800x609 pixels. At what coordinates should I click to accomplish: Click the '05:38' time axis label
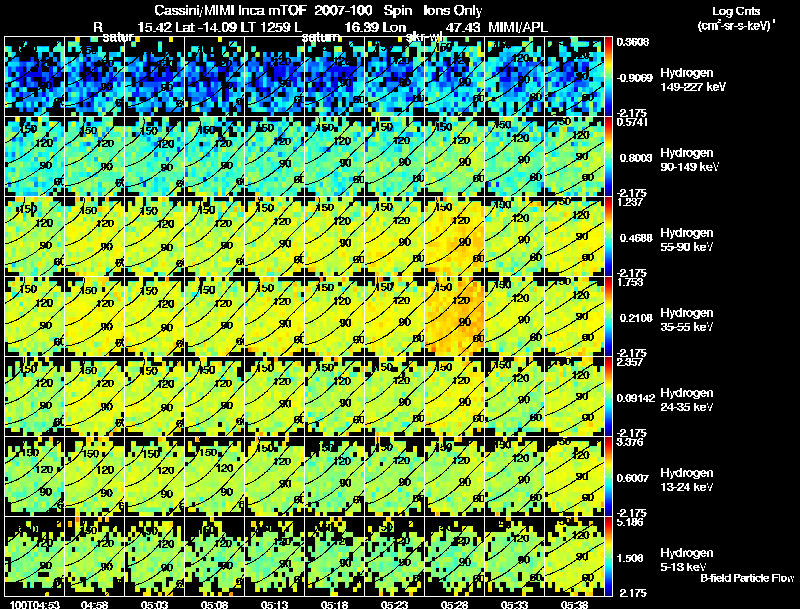(574, 604)
